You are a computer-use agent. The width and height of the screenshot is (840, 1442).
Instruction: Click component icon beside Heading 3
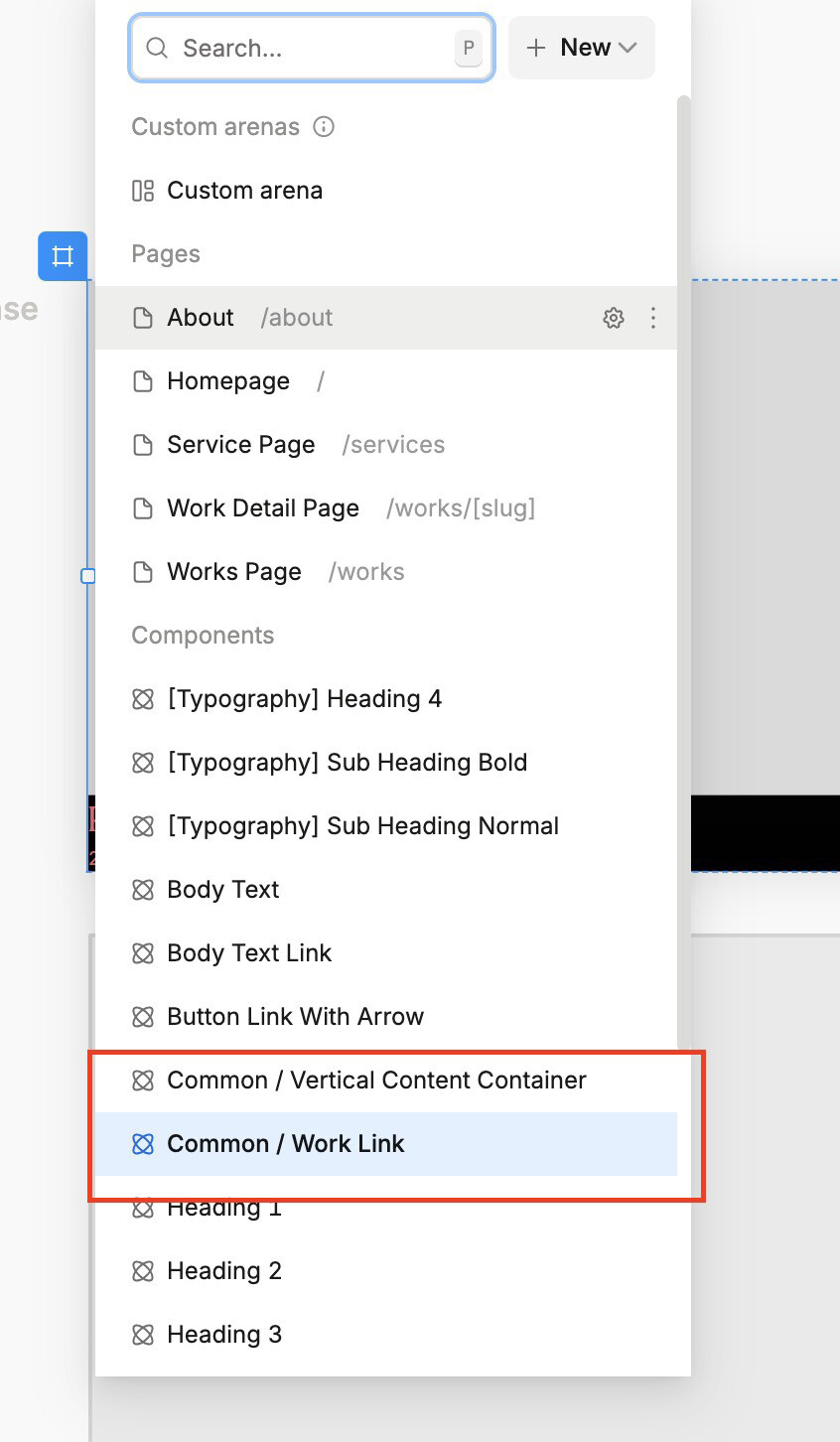[143, 1335]
